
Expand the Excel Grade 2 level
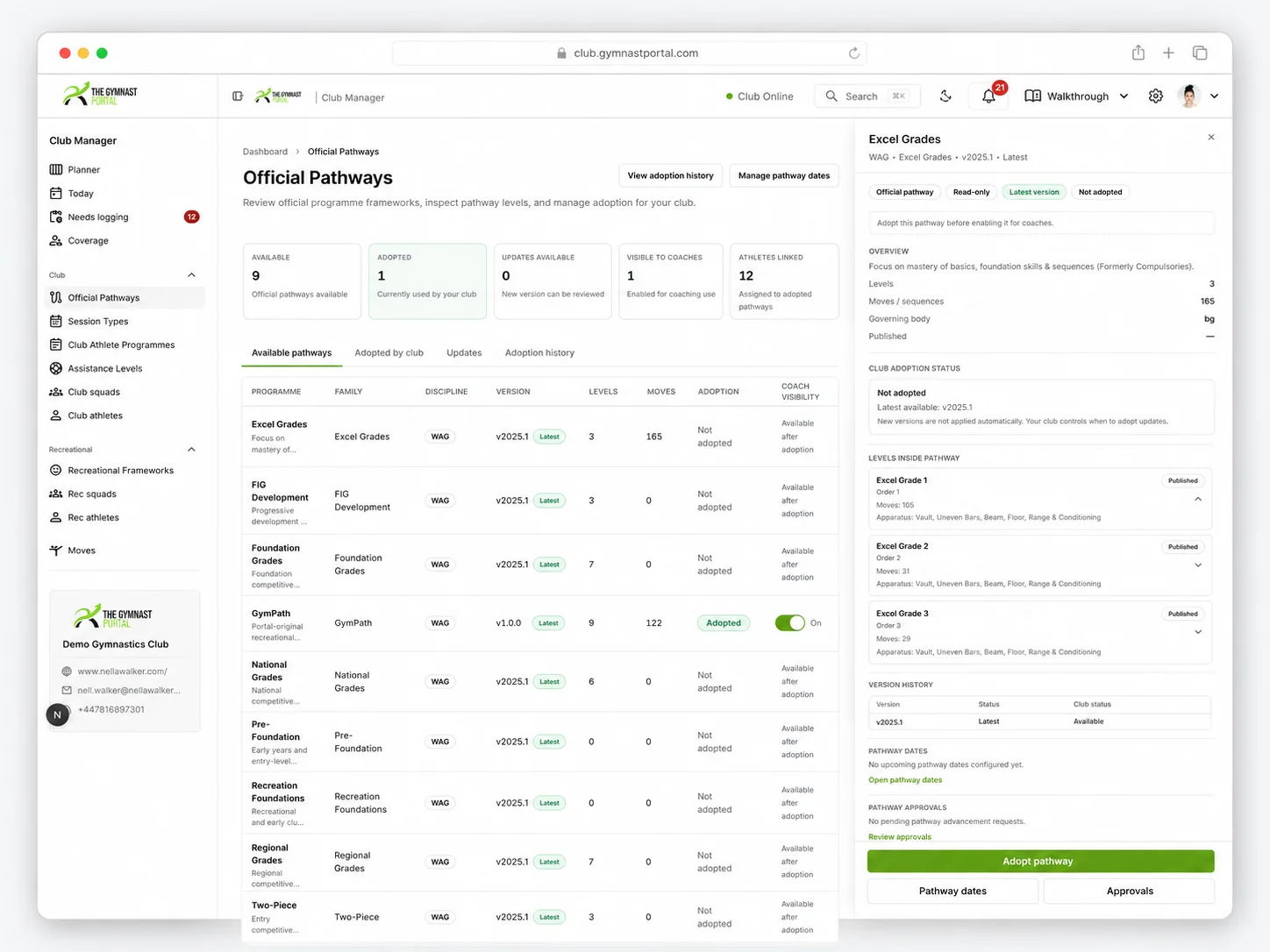point(1198,565)
